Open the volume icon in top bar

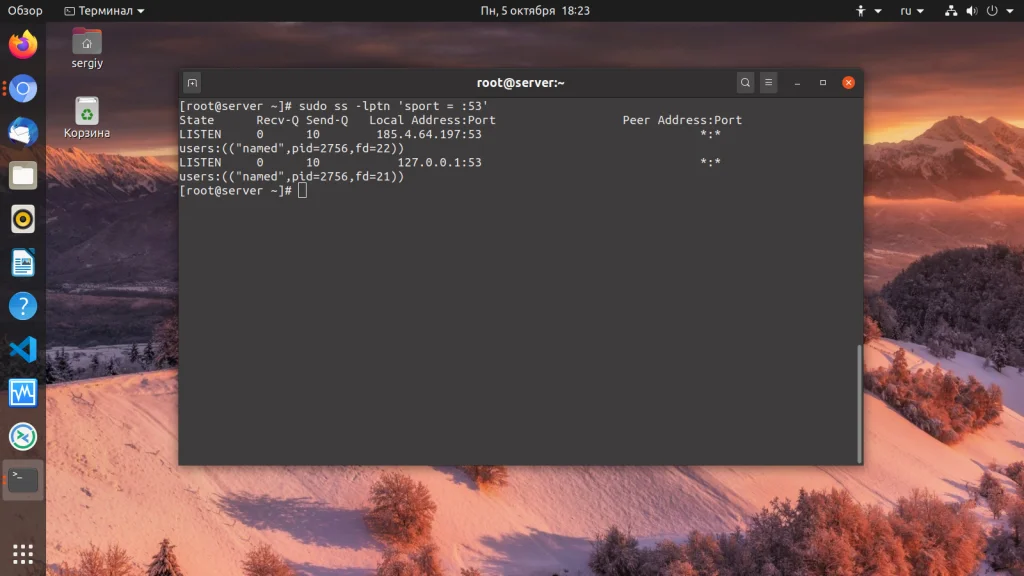pos(972,10)
